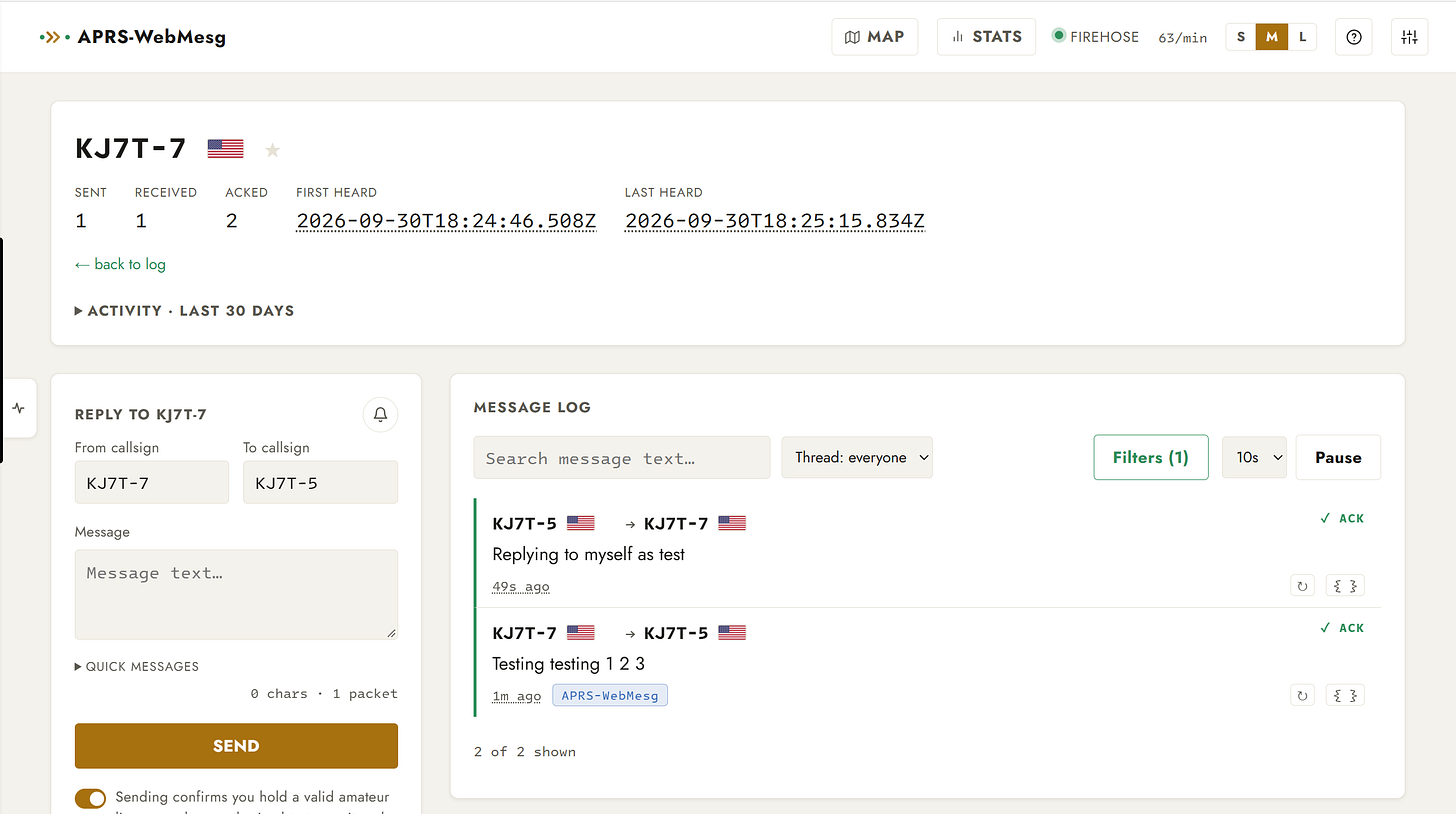Pause the message log
The height and width of the screenshot is (814, 1456).
[x=1338, y=457]
